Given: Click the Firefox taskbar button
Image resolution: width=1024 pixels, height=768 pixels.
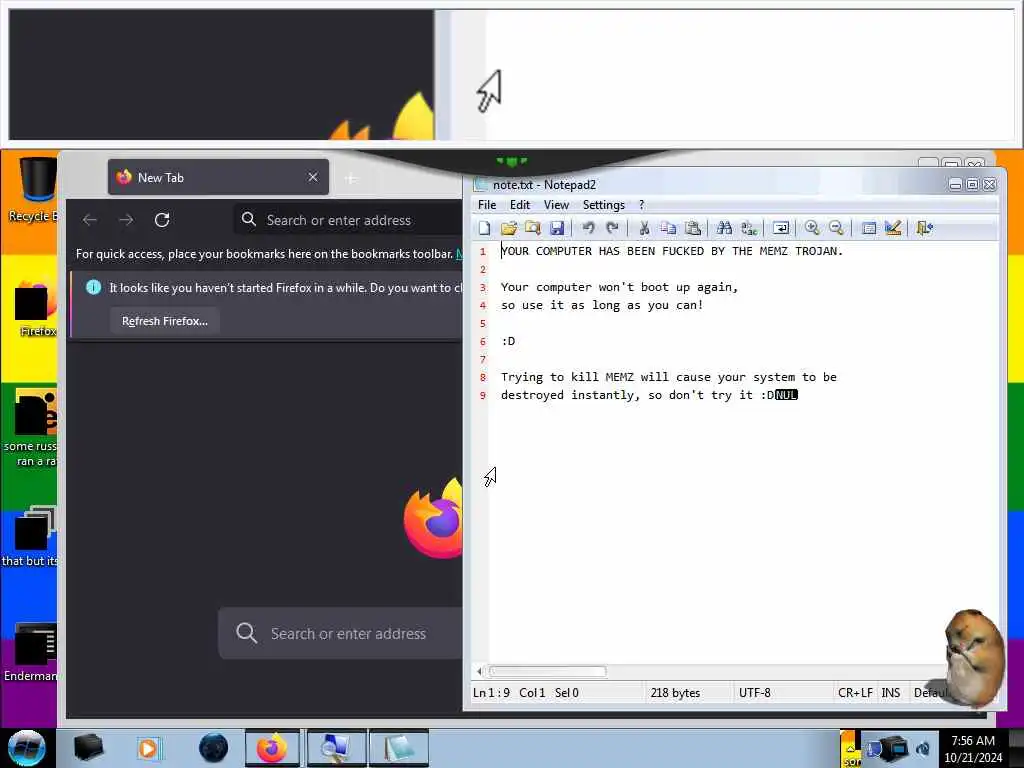Looking at the screenshot, I should [x=272, y=748].
